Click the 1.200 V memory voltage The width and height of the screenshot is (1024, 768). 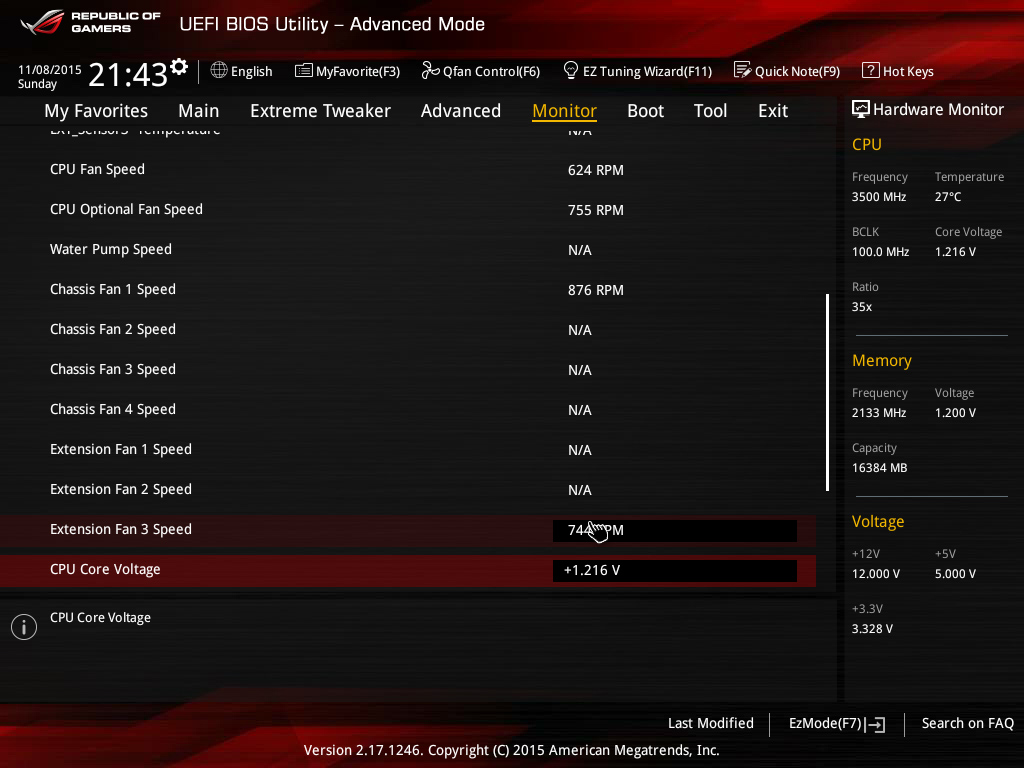coord(955,413)
